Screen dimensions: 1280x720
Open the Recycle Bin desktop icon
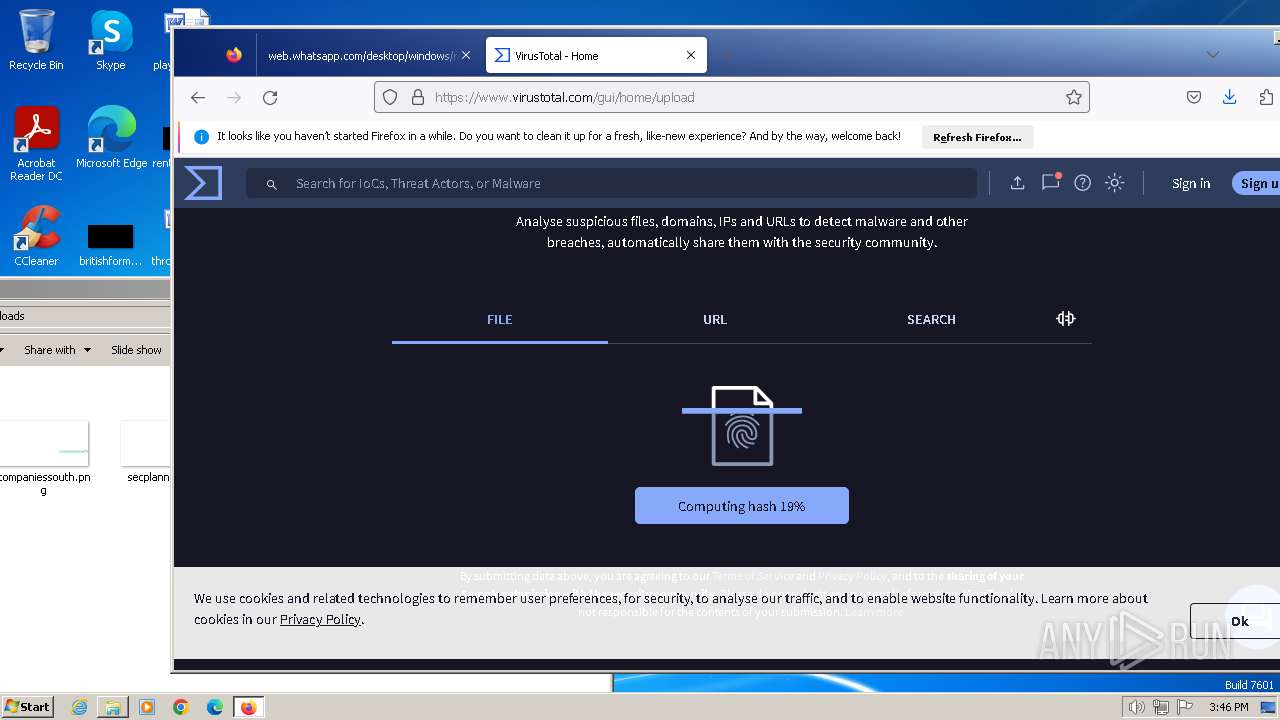tap(36, 40)
